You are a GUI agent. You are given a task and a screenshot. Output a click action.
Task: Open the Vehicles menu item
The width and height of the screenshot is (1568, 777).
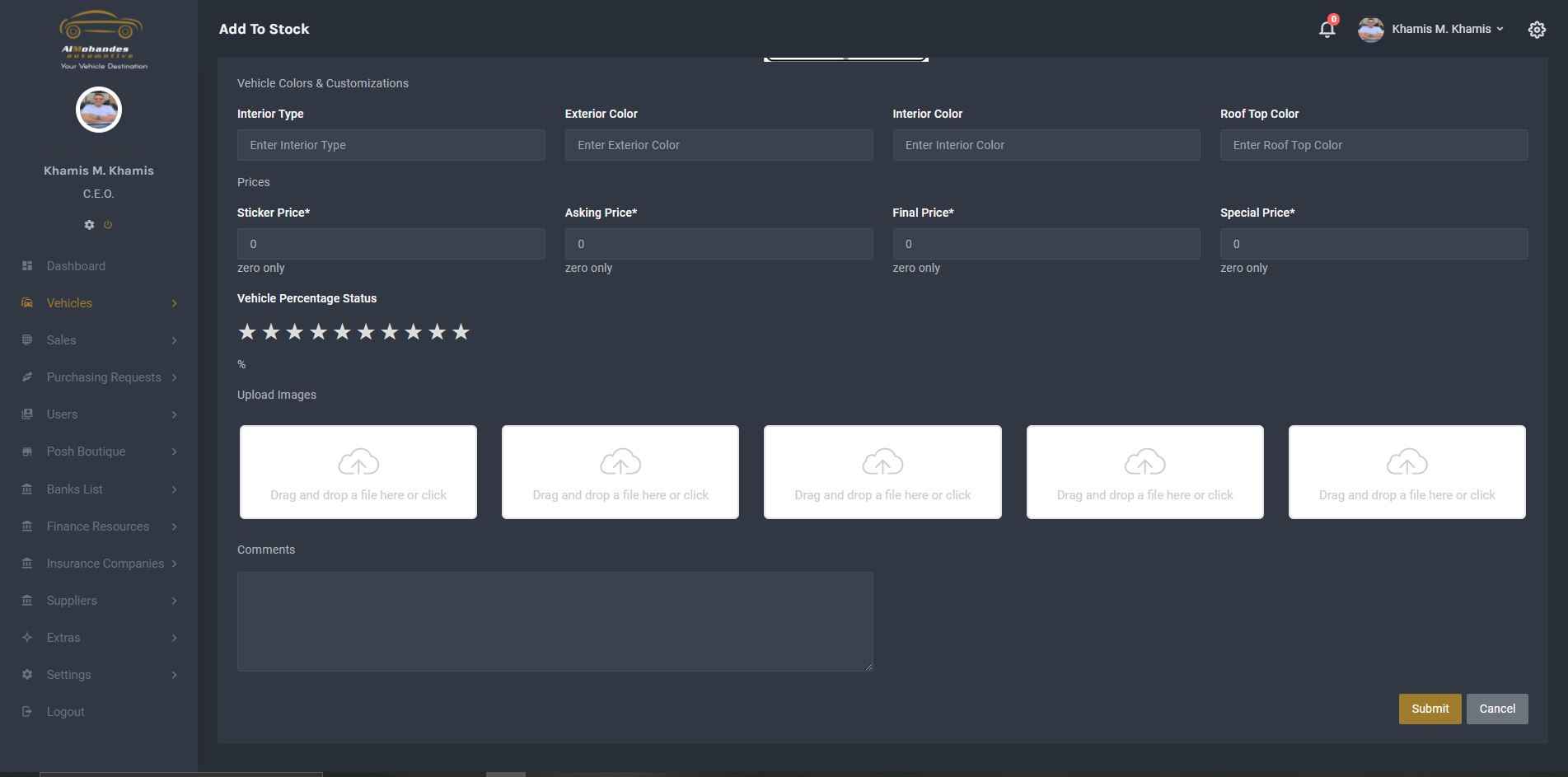[69, 303]
